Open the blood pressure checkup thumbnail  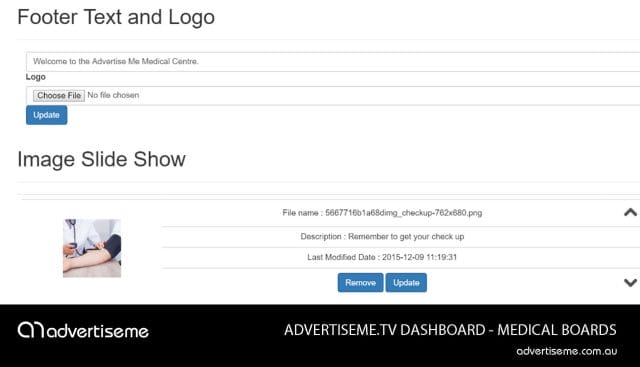[x=92, y=248]
